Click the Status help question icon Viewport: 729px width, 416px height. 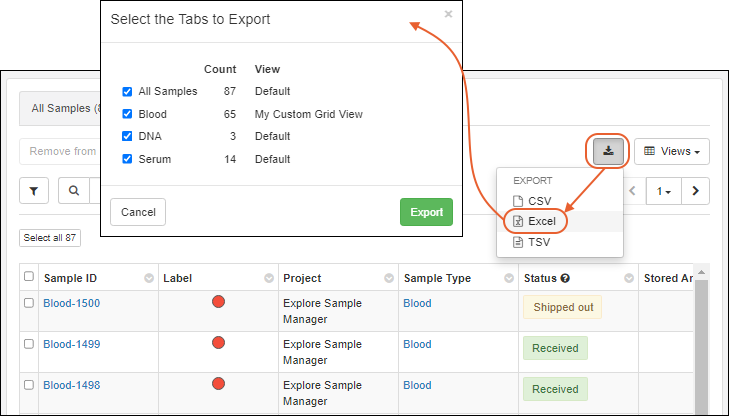click(x=565, y=278)
